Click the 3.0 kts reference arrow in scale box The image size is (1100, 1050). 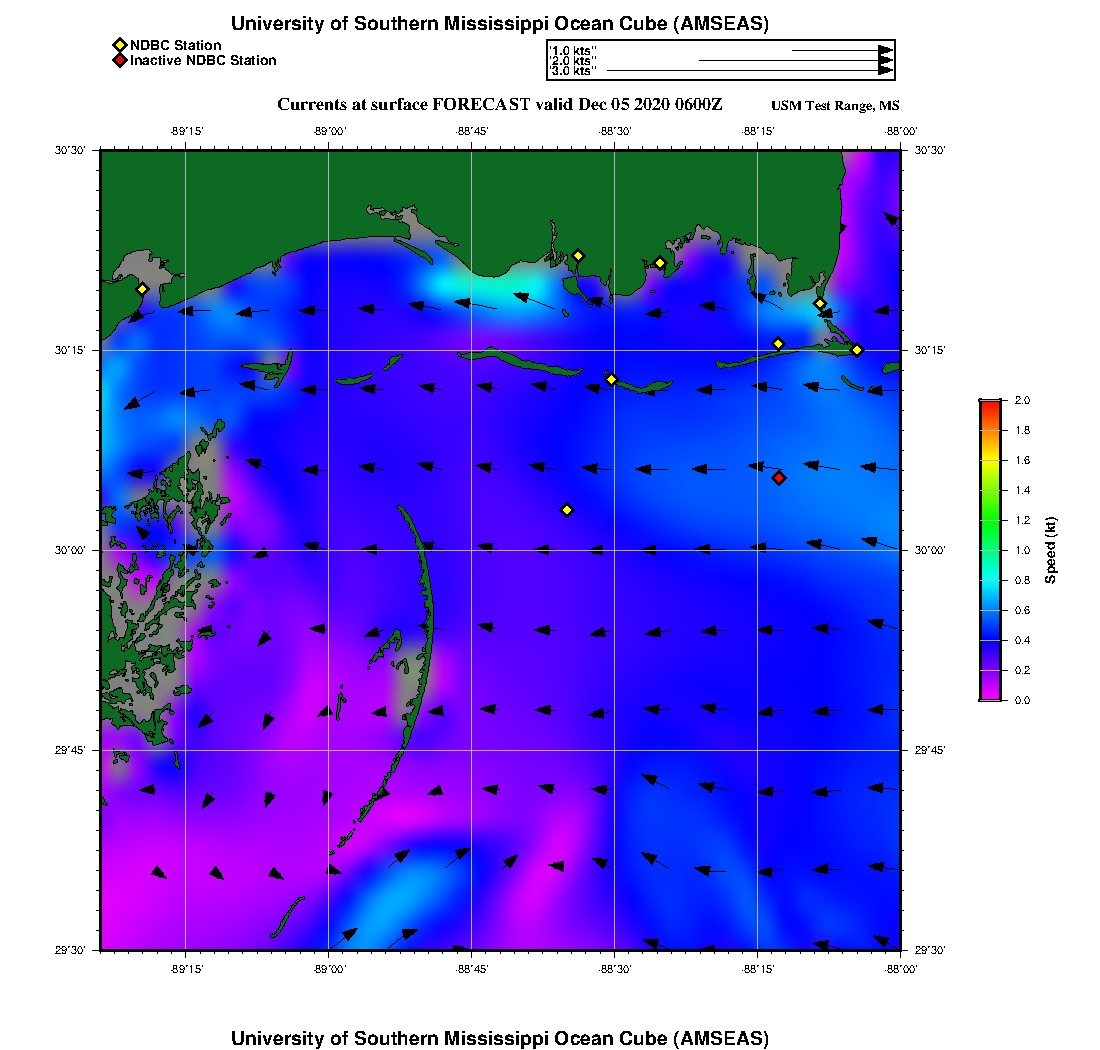[750, 71]
